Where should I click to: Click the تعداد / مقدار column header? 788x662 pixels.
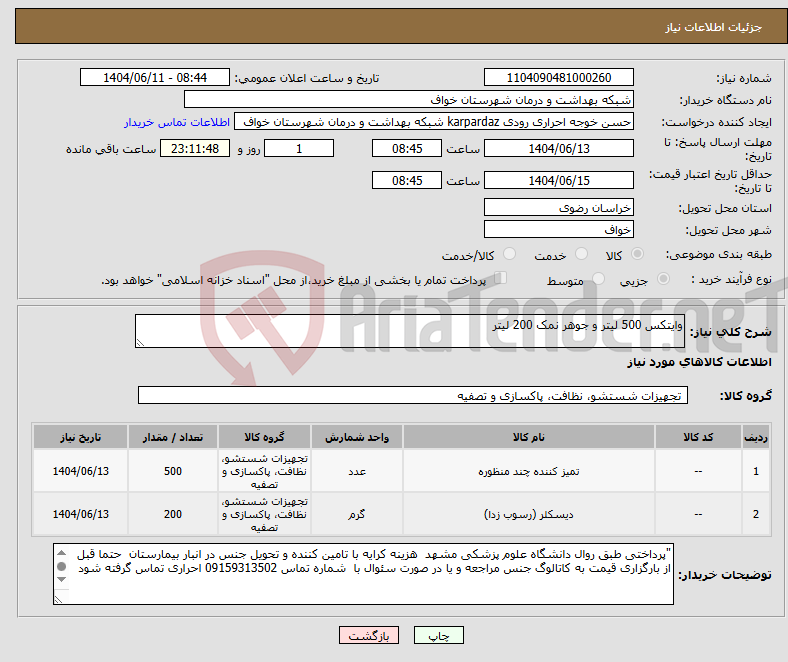[x=173, y=437]
